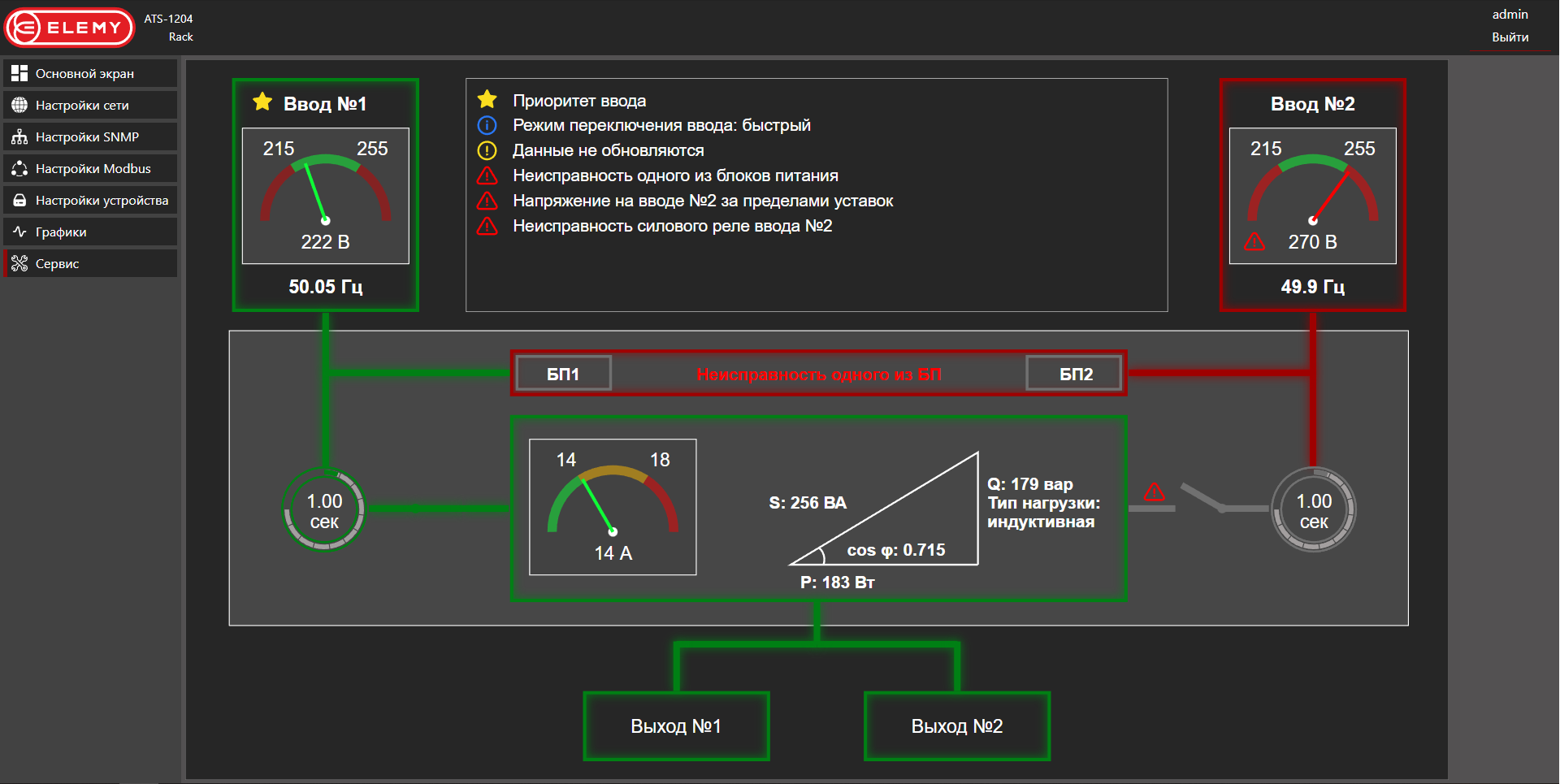Click the Ввод №1 voltage gauge
This screenshot has width=1560, height=784.
(325, 196)
